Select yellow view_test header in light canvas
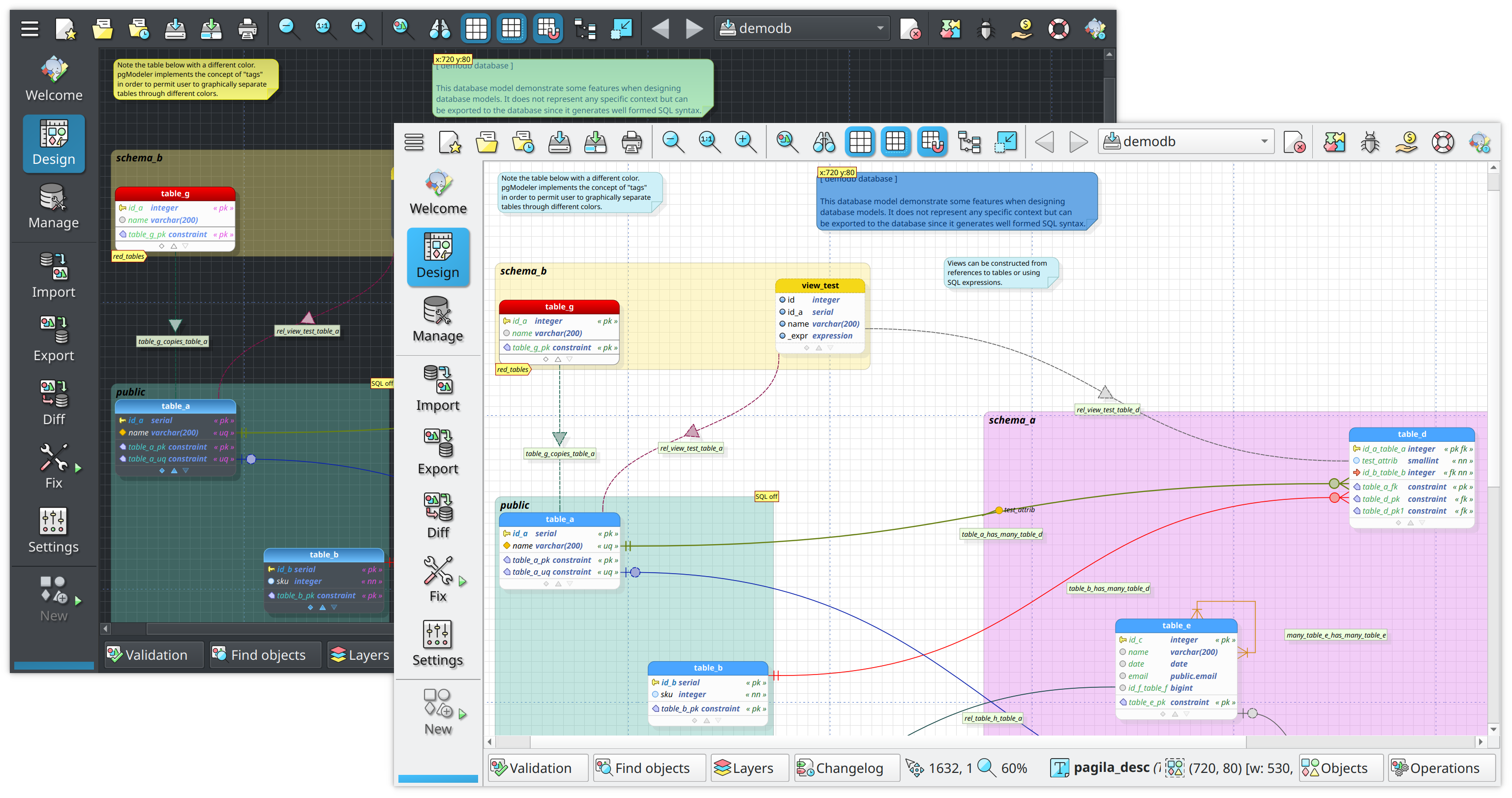This screenshot has height=798, width=1512. tap(820, 285)
